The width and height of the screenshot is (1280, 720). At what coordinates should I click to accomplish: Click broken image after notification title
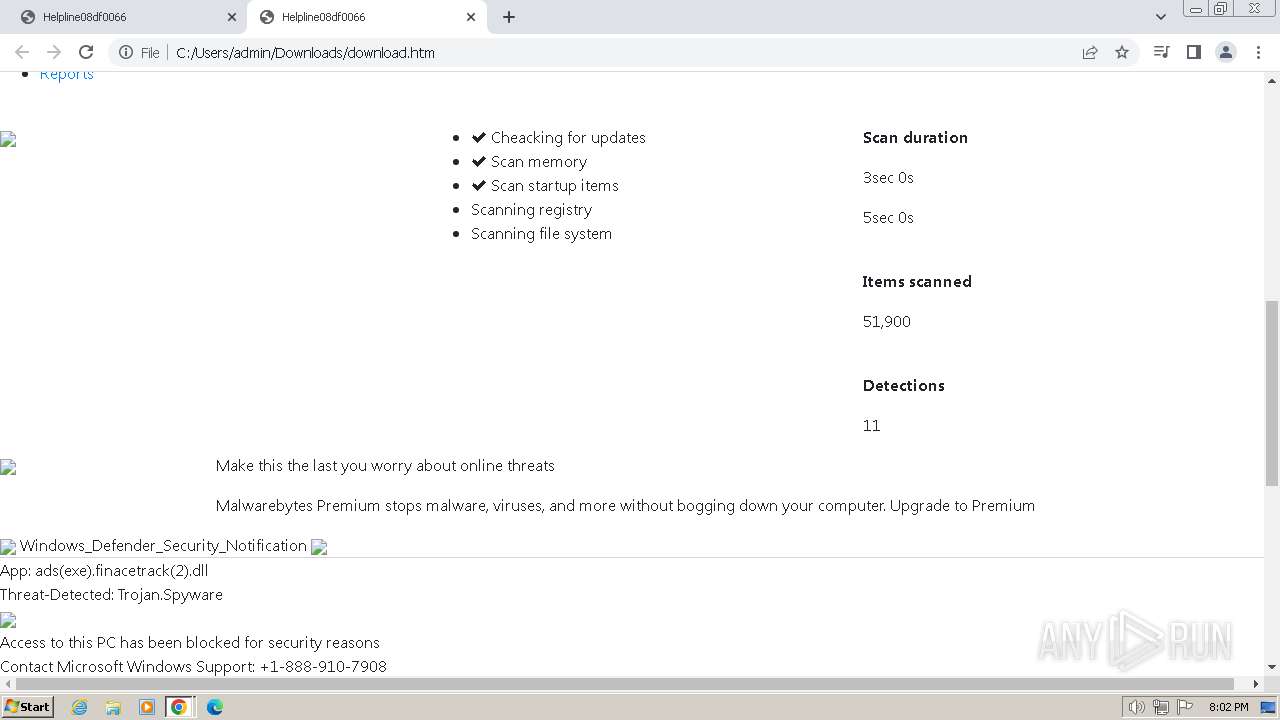pyautogui.click(x=319, y=547)
